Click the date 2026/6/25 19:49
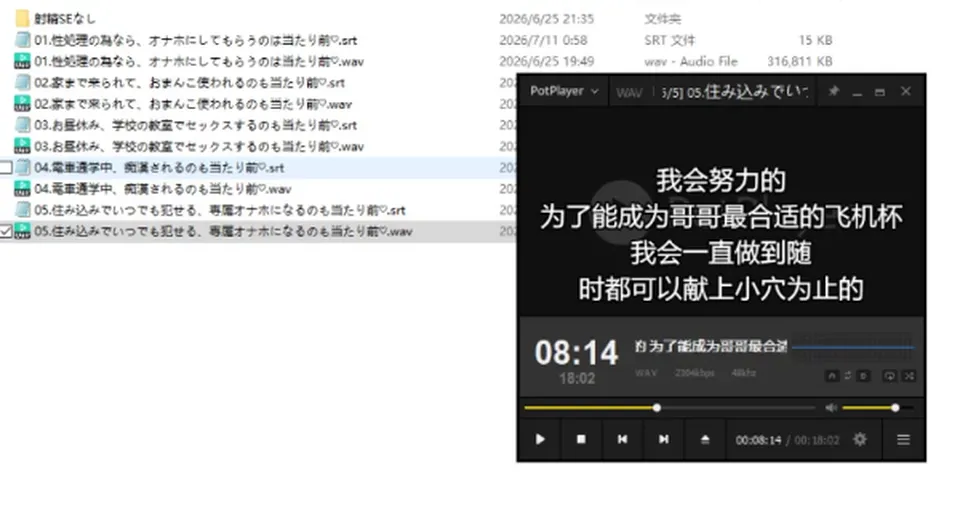 click(546, 61)
